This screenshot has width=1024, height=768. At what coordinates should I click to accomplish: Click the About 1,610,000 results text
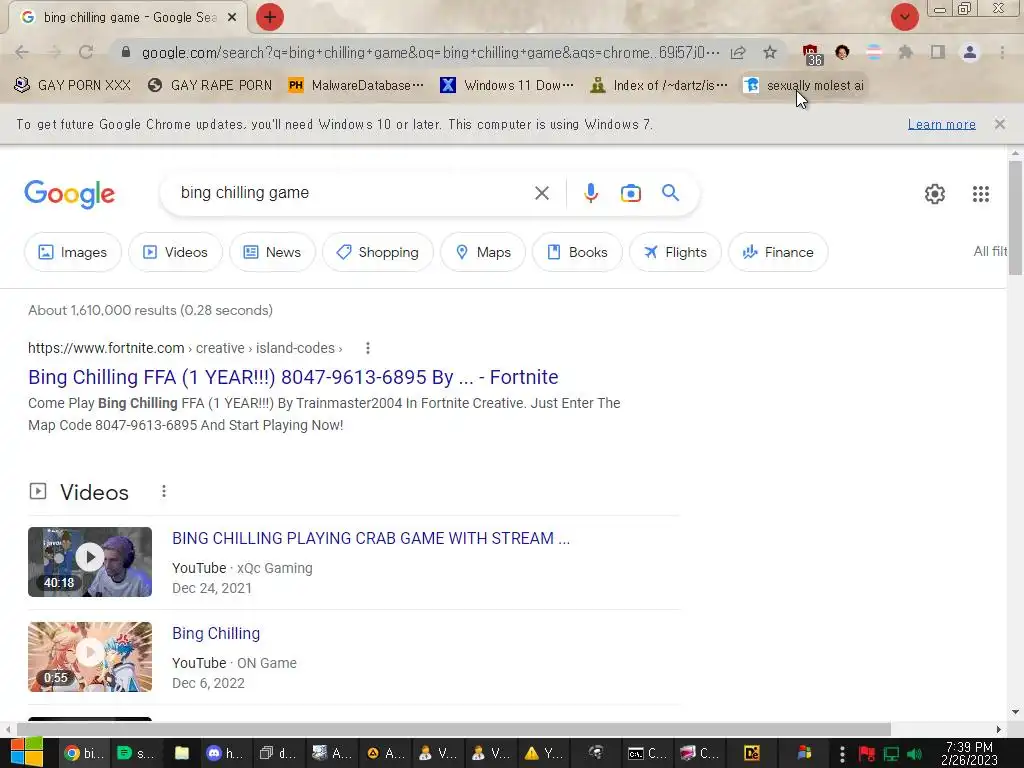tap(150, 310)
